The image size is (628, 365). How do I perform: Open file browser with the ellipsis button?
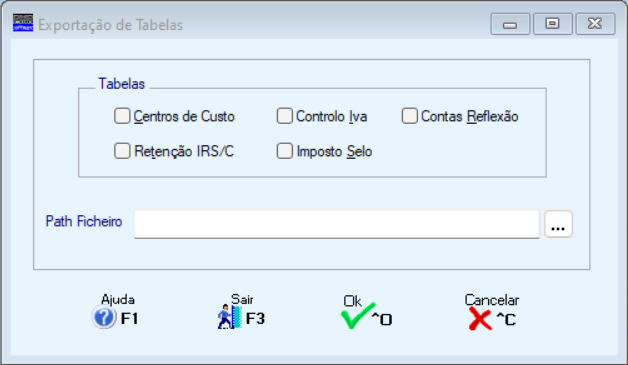pyautogui.click(x=558, y=224)
